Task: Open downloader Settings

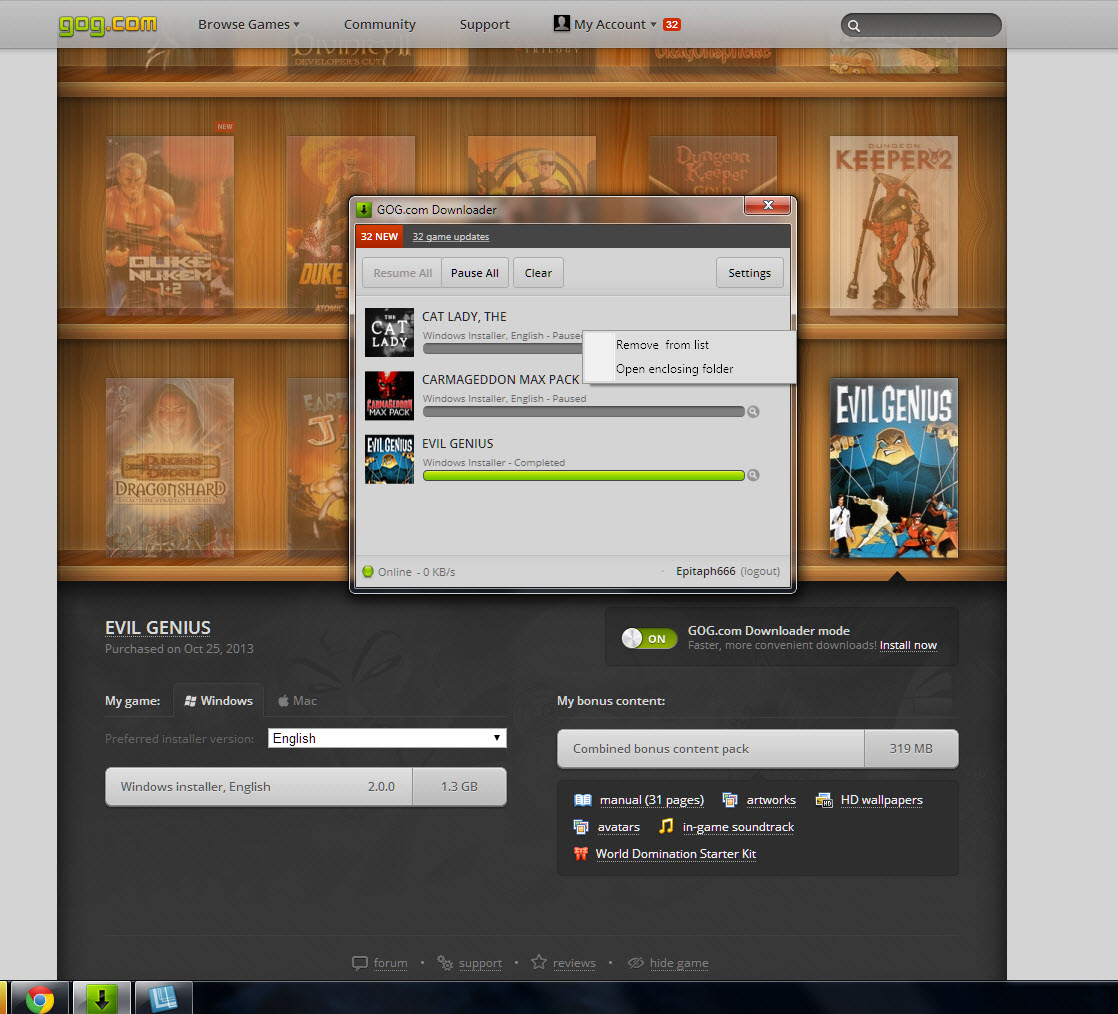Action: point(749,273)
